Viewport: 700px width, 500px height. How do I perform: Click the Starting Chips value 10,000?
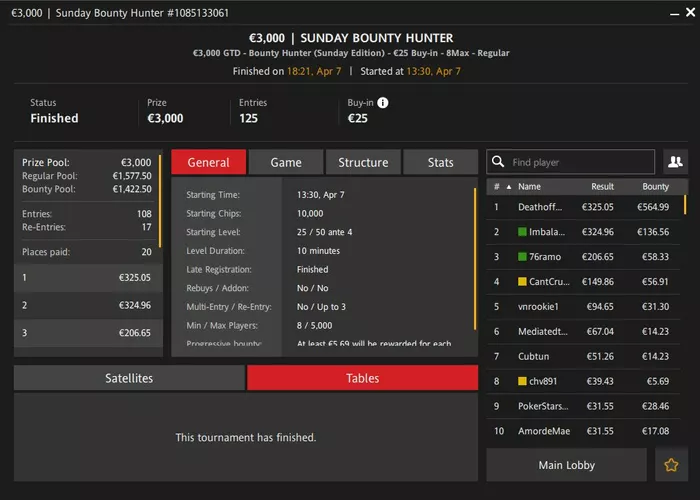pos(310,213)
